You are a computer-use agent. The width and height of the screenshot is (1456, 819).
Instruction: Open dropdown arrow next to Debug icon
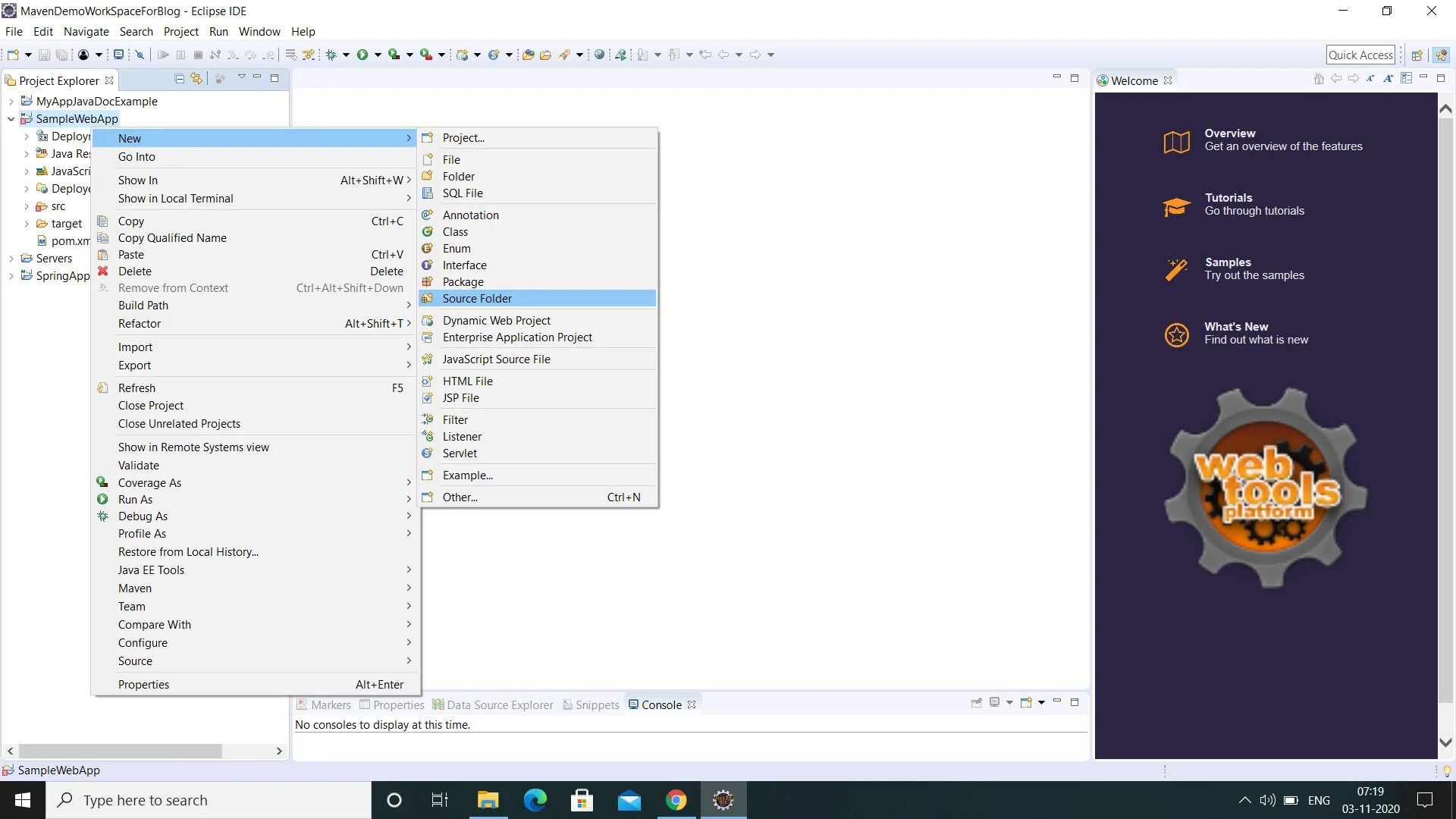click(346, 55)
